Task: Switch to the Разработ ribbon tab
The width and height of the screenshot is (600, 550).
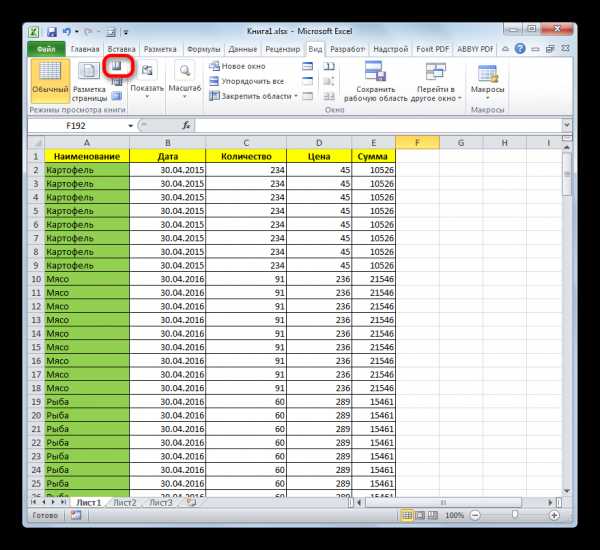Action: pyautogui.click(x=347, y=49)
